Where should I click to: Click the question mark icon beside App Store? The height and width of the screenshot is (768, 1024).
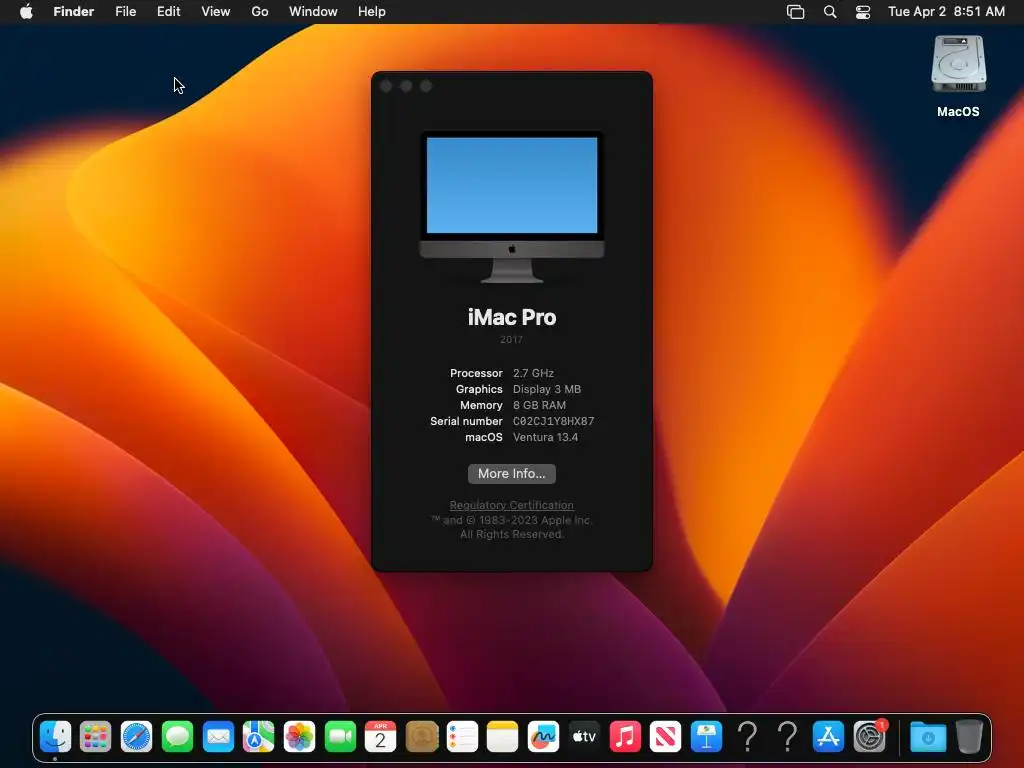pyautogui.click(x=788, y=737)
